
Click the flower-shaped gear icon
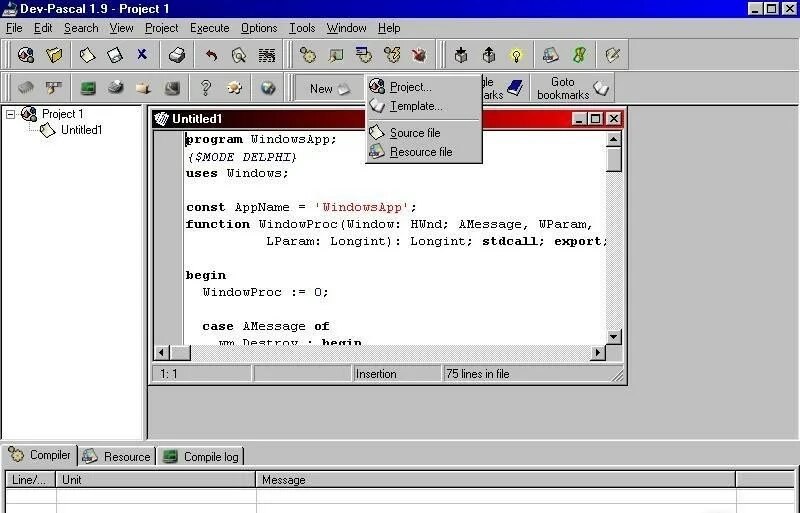pos(234,88)
